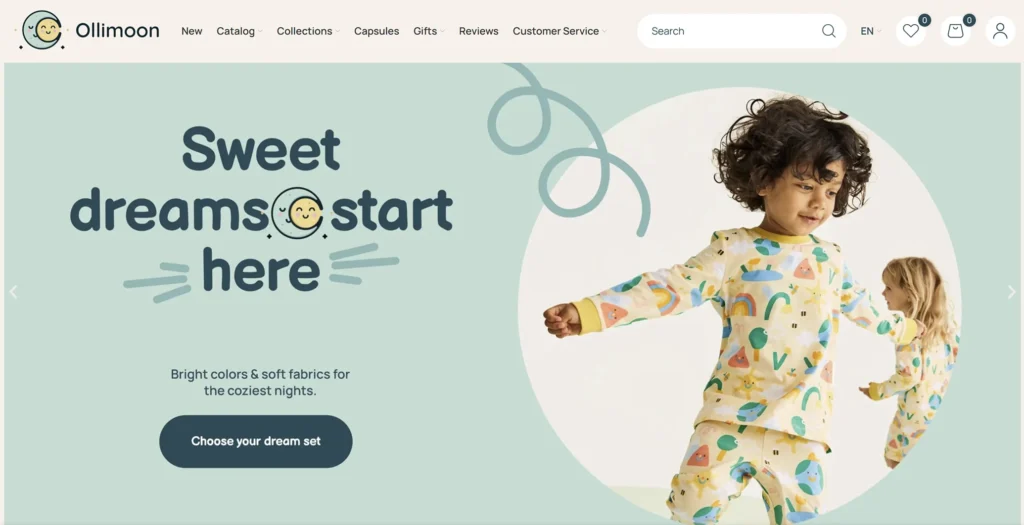
Task: Open the wishlist heart icon
Action: click(x=910, y=31)
